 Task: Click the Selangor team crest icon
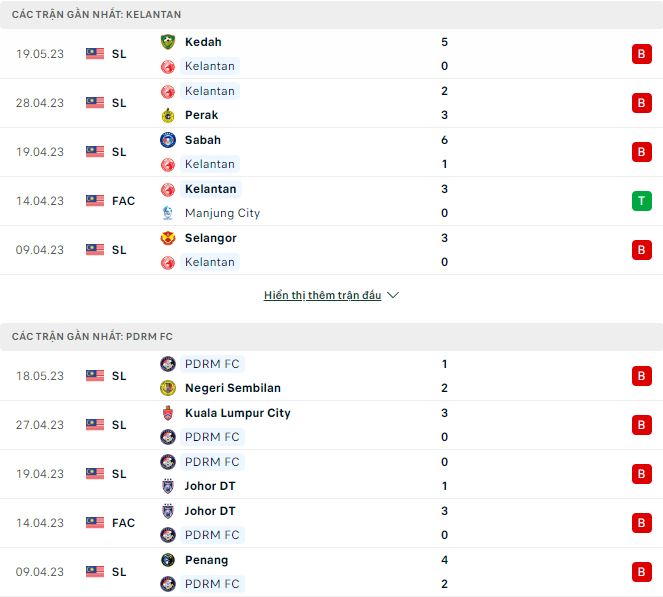pos(167,238)
